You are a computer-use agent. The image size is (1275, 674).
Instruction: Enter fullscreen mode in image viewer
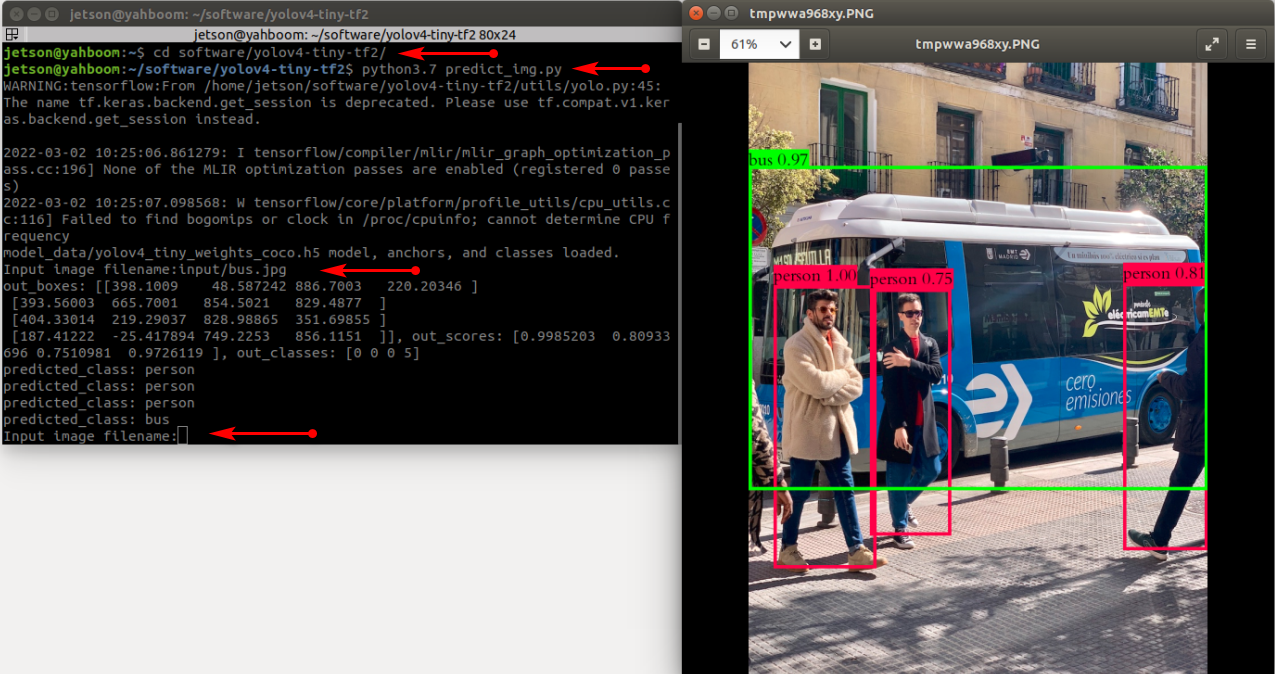pos(1212,44)
